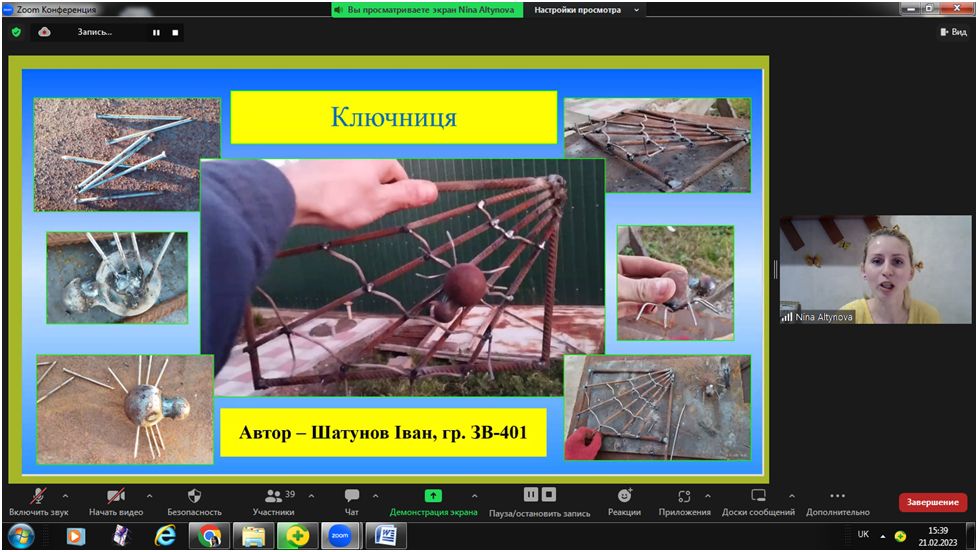Click the panel divider handle beside the video
Image resolution: width=978 pixels, height=552 pixels.
tap(775, 269)
